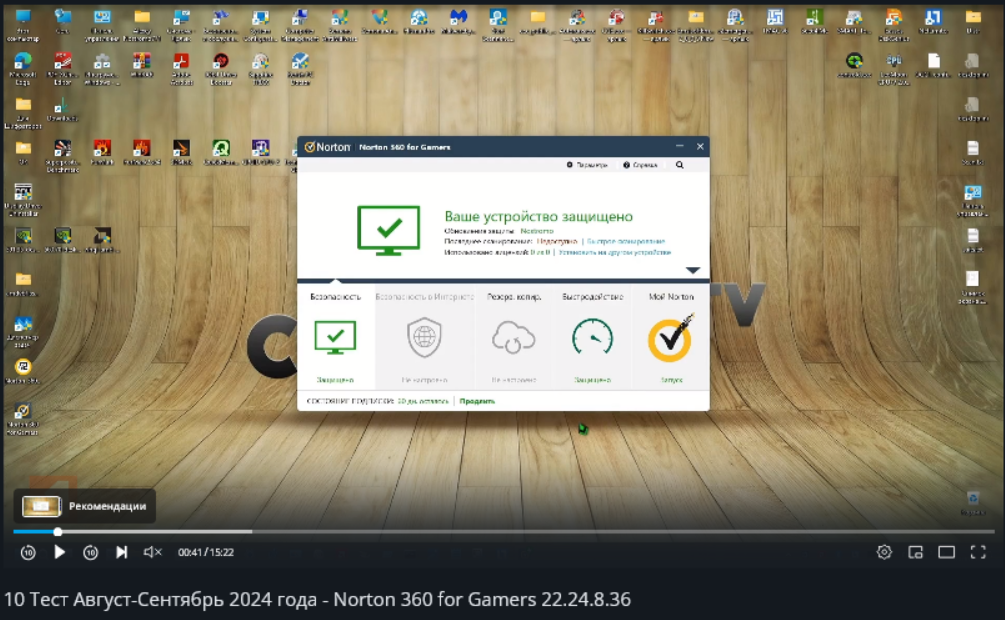Open the WinRAR desktop shortcut

[x=142, y=67]
